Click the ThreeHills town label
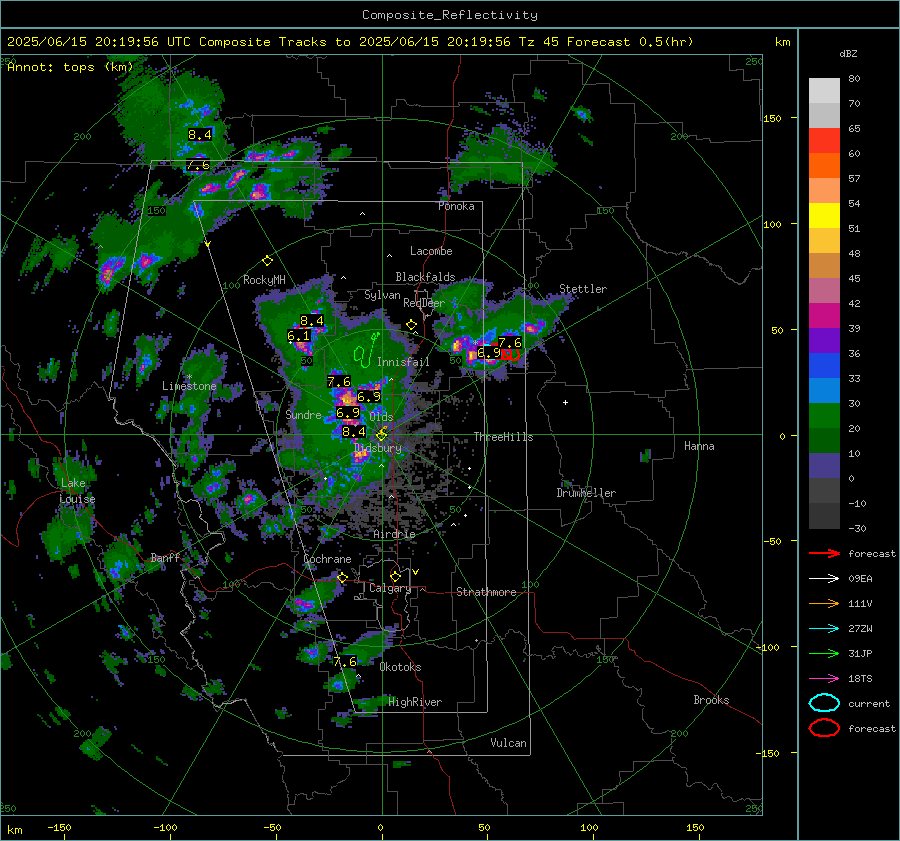900x841 pixels. coord(503,437)
